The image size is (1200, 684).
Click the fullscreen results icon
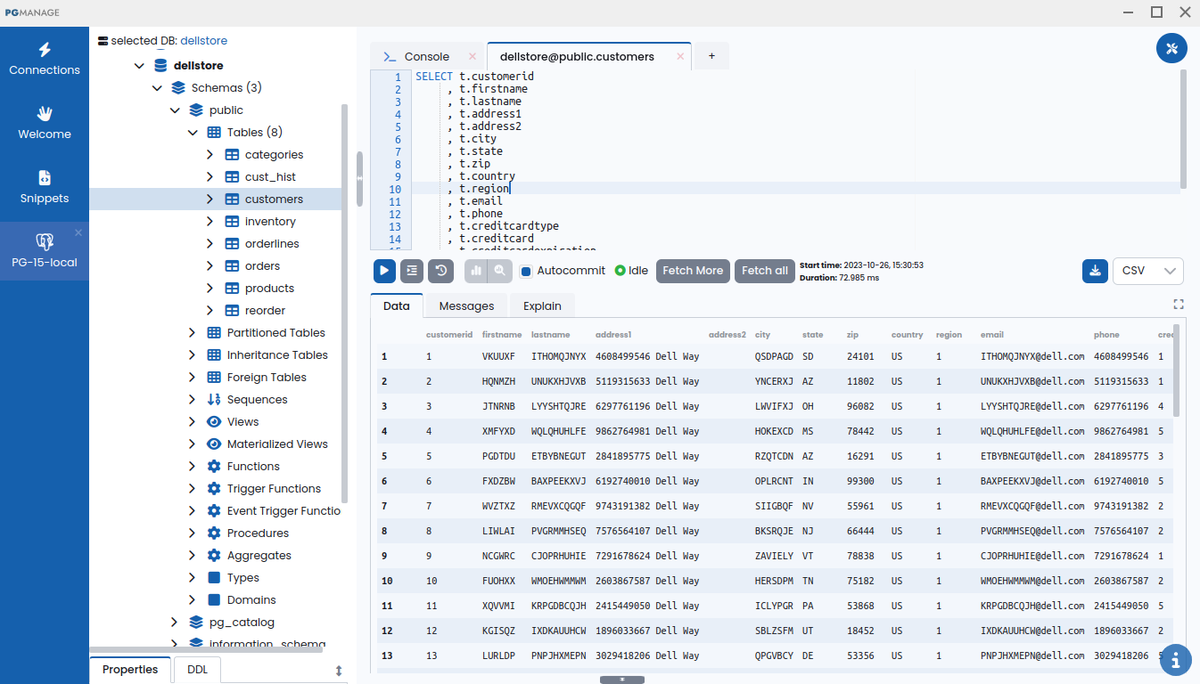pyautogui.click(x=1177, y=304)
